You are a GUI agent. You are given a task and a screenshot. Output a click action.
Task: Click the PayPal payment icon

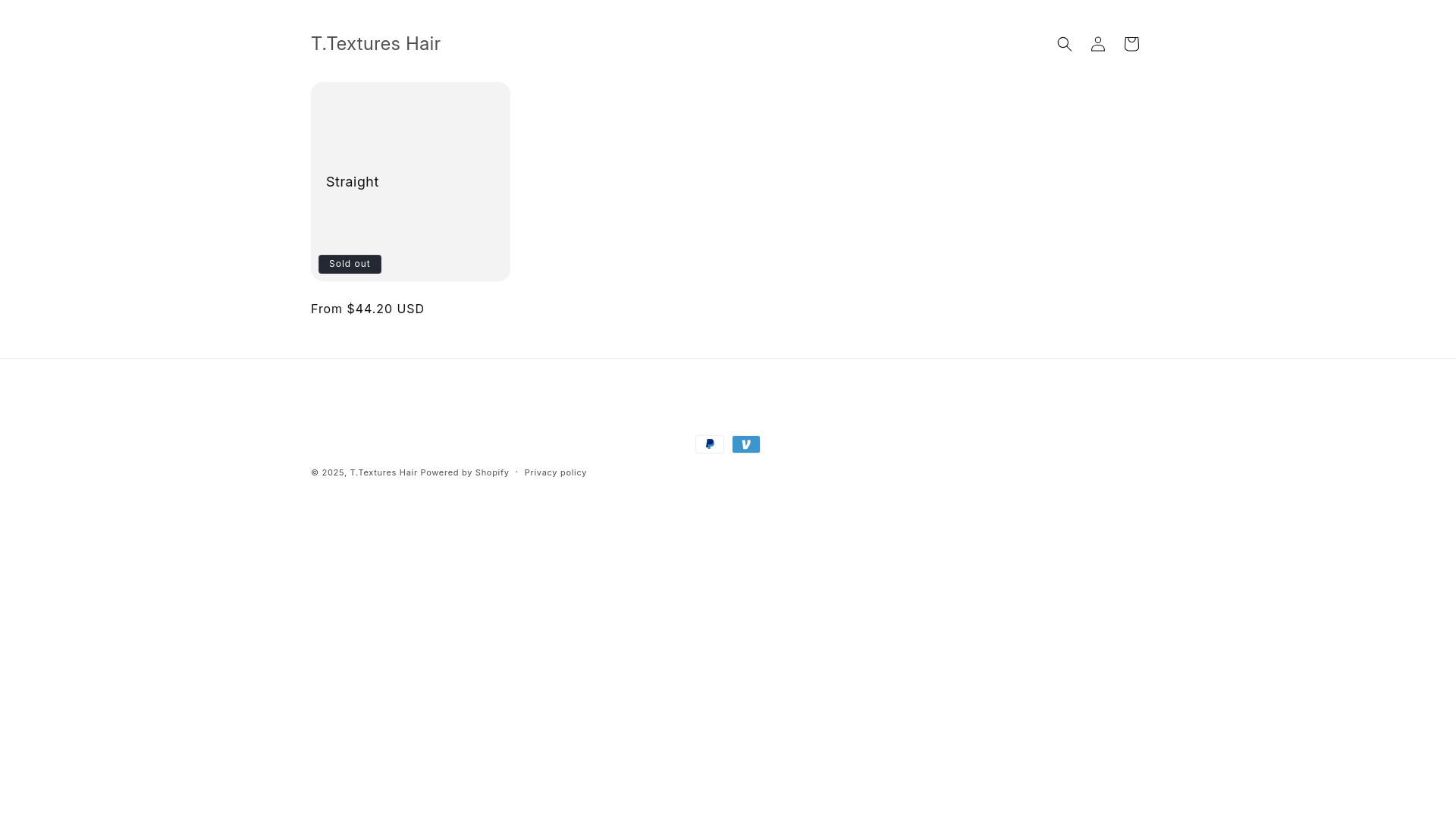[710, 444]
